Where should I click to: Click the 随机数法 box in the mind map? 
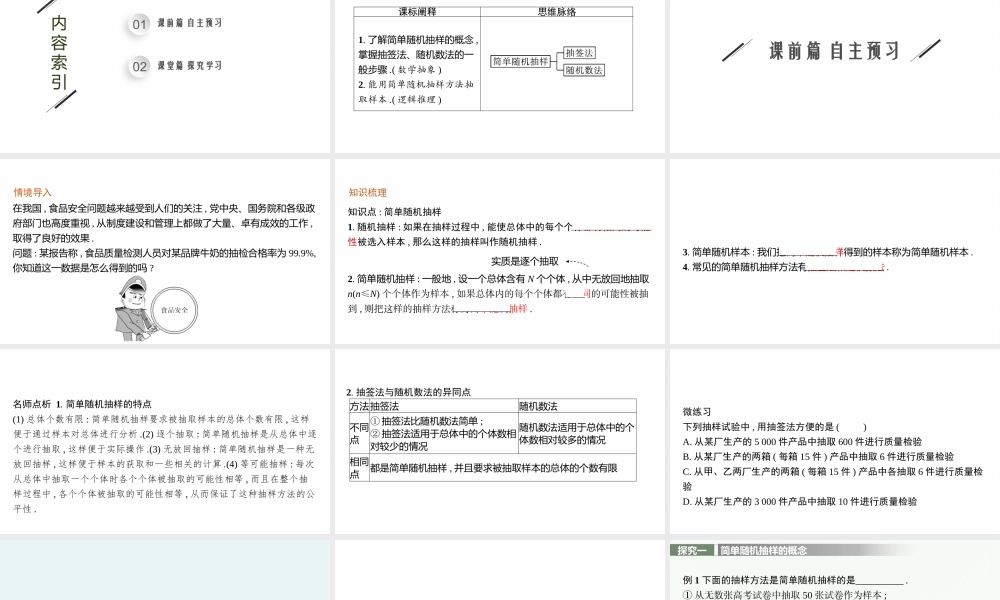pos(585,69)
